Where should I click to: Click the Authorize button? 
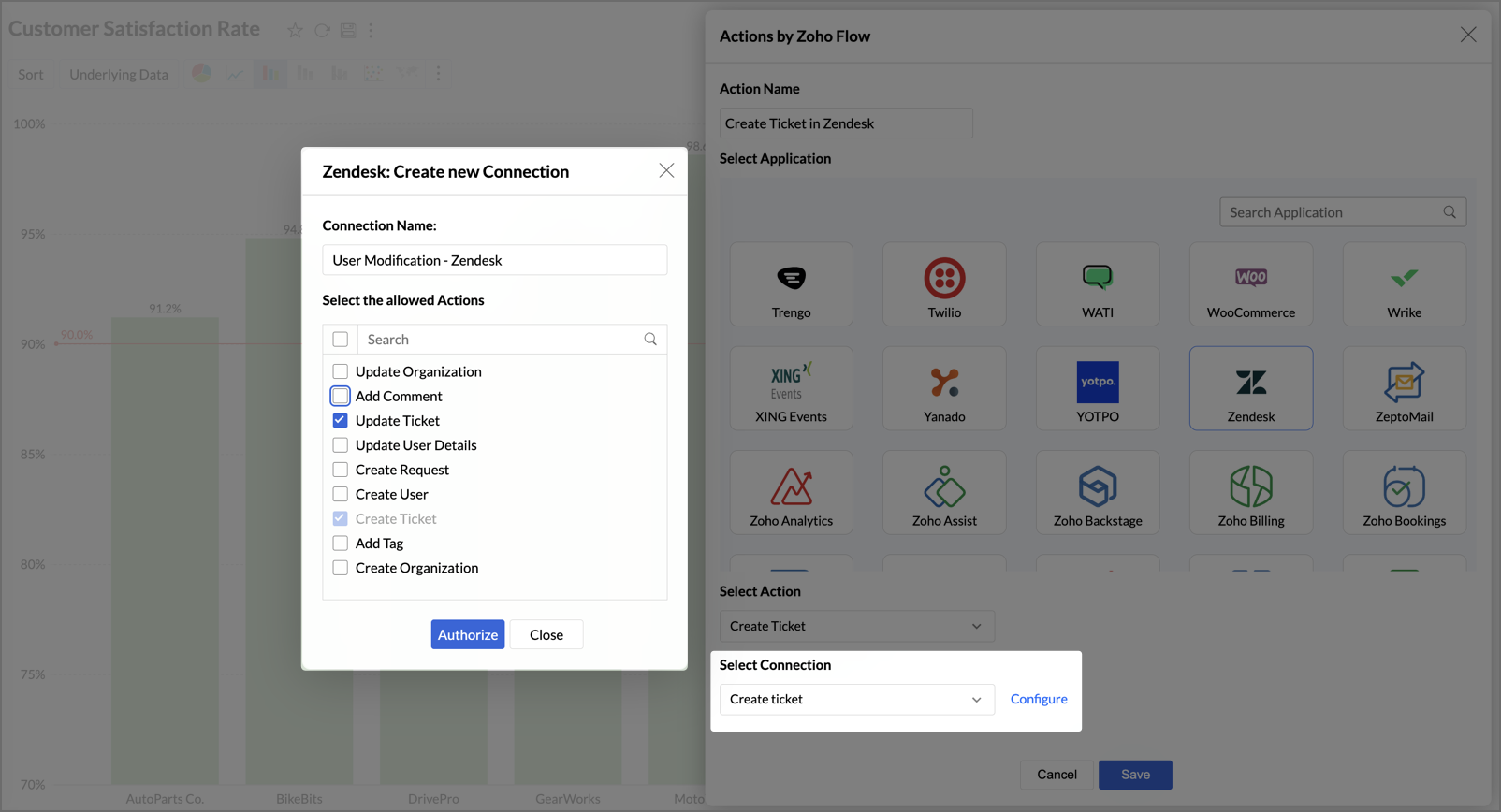tap(468, 634)
